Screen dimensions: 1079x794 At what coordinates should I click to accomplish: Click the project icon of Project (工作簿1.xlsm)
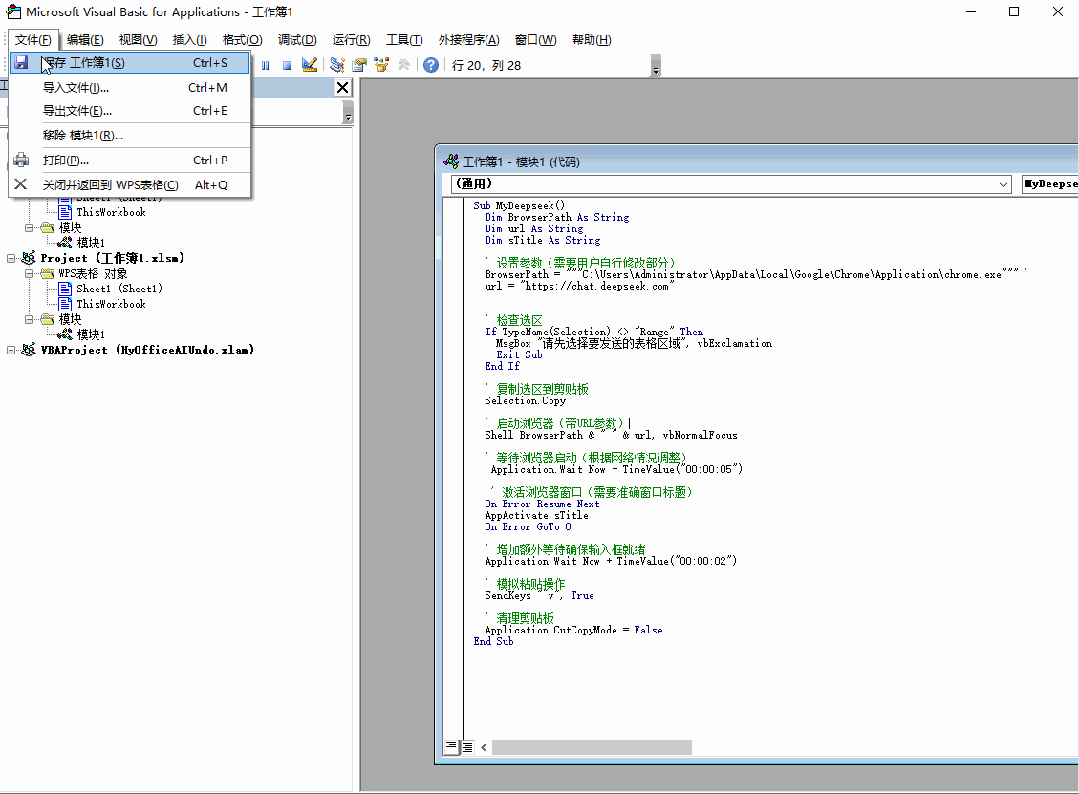(28, 258)
